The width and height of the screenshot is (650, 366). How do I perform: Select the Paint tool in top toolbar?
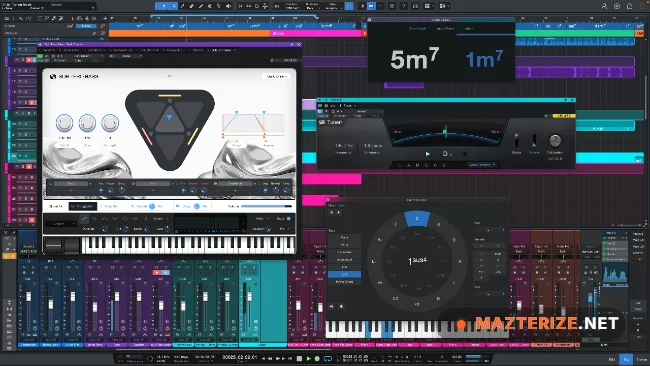(x=201, y=6)
